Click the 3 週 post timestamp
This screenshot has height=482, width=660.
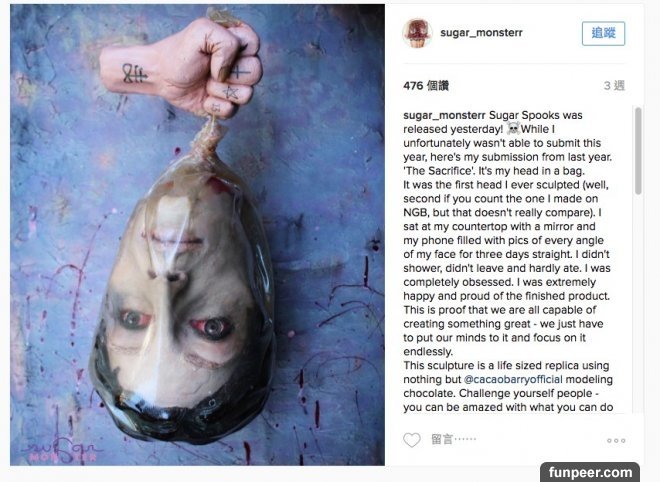tap(614, 86)
